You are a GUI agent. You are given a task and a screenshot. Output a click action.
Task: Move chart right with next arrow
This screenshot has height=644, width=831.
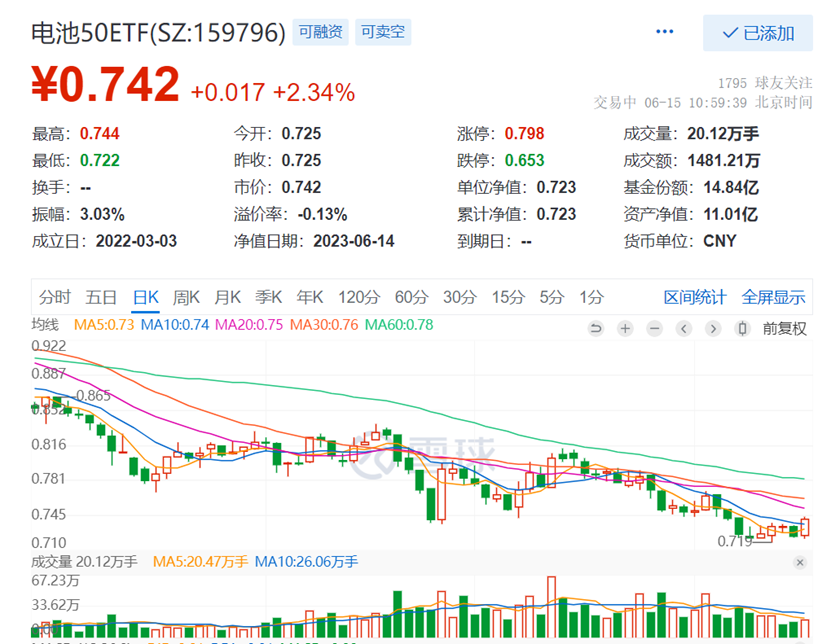coord(713,329)
